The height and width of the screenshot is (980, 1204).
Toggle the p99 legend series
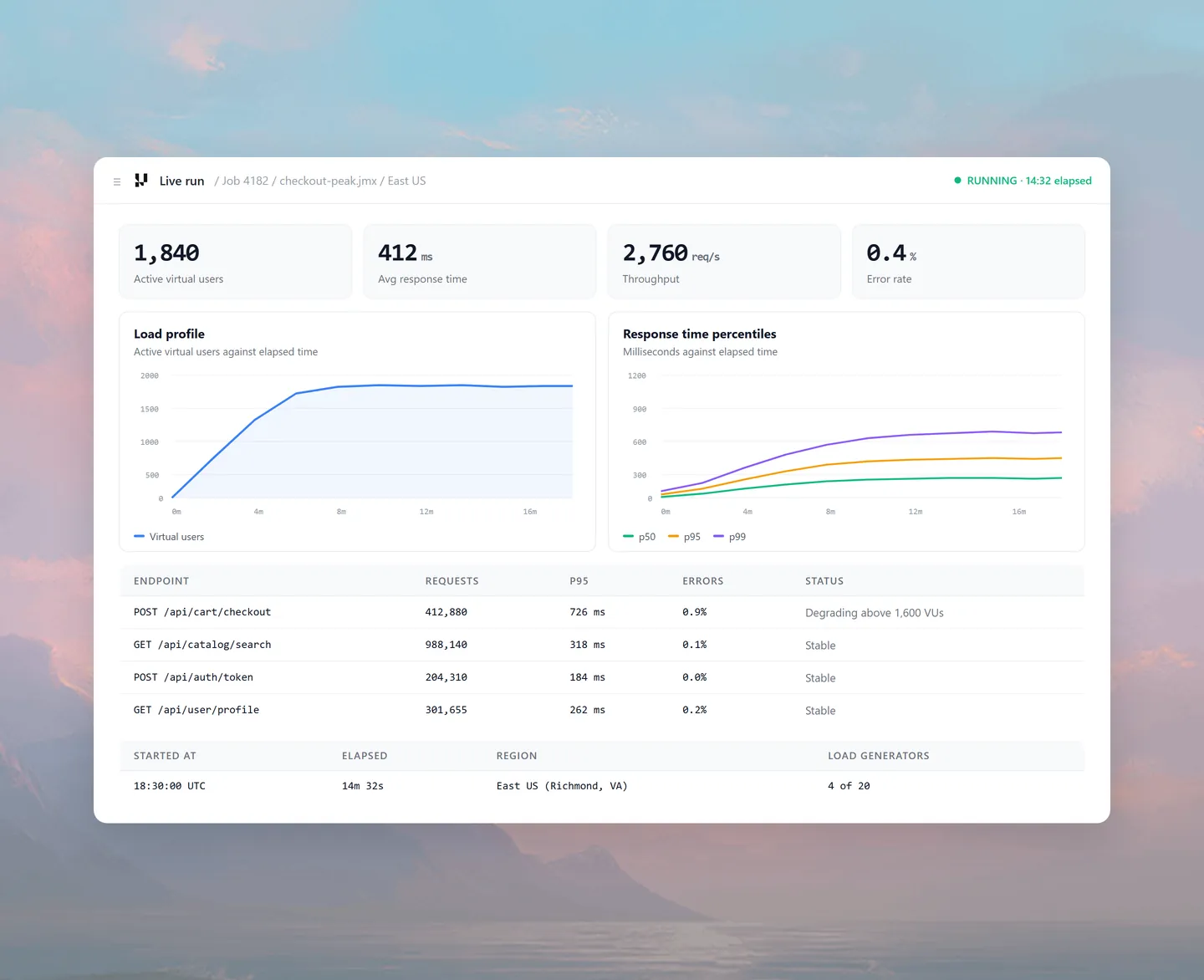tap(730, 537)
